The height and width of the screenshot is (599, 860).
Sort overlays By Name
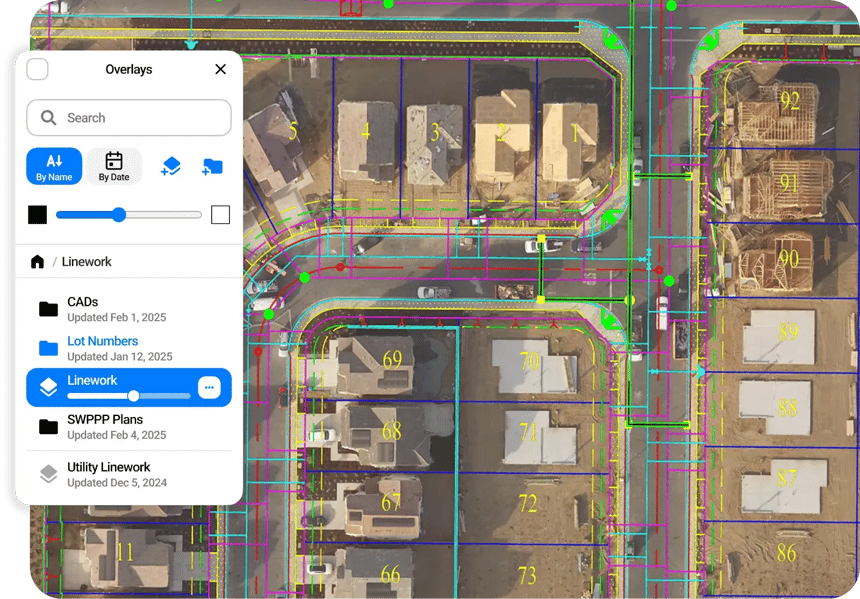[54, 166]
